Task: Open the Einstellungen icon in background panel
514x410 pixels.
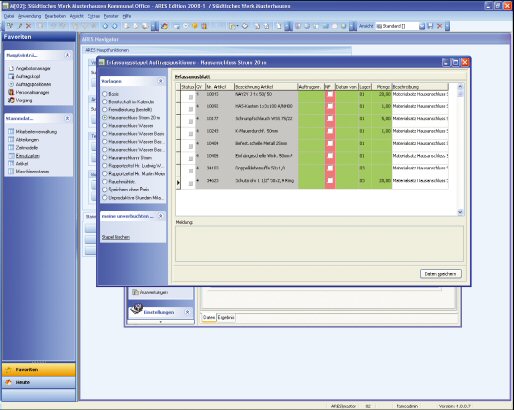Action: point(136,309)
